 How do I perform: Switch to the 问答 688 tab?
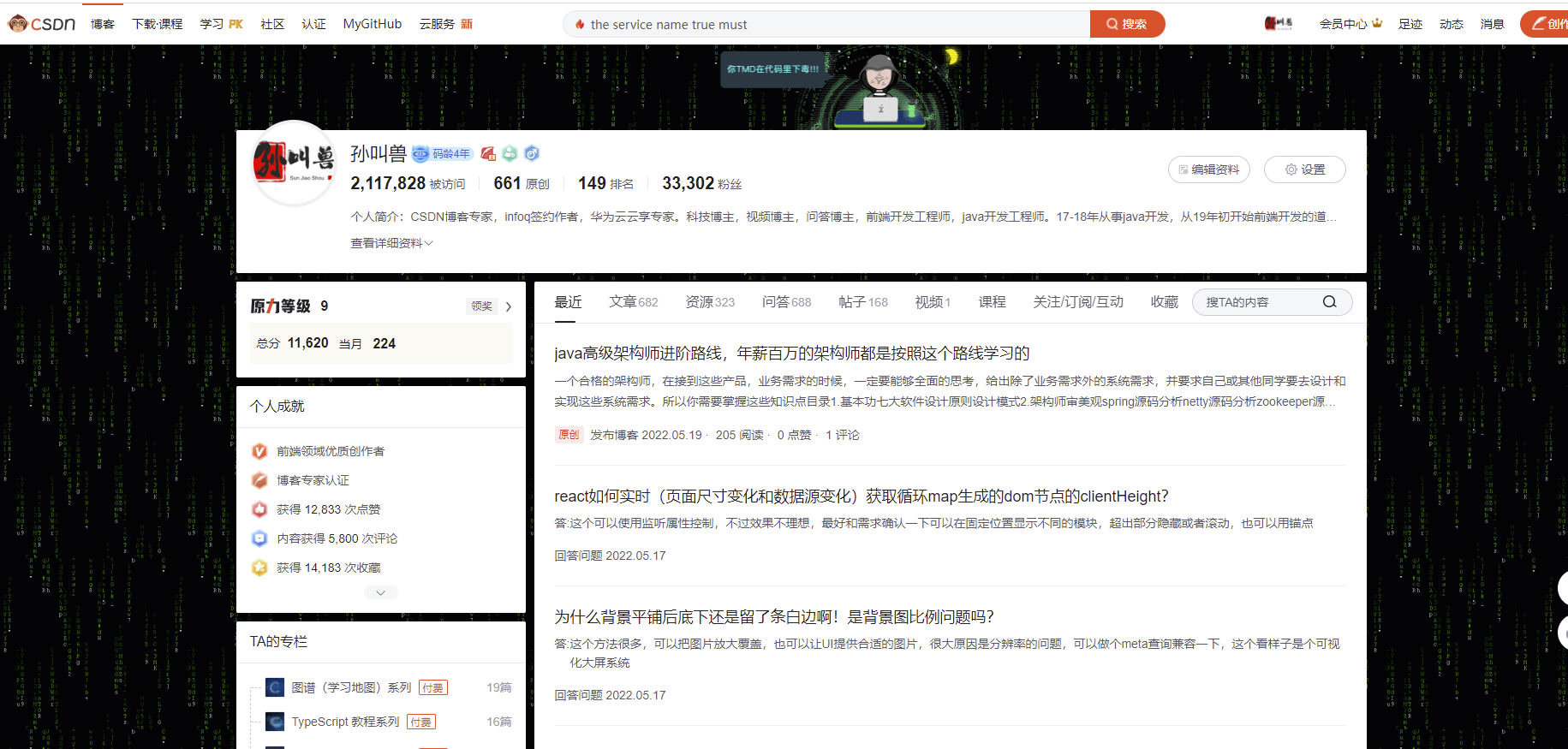point(786,302)
